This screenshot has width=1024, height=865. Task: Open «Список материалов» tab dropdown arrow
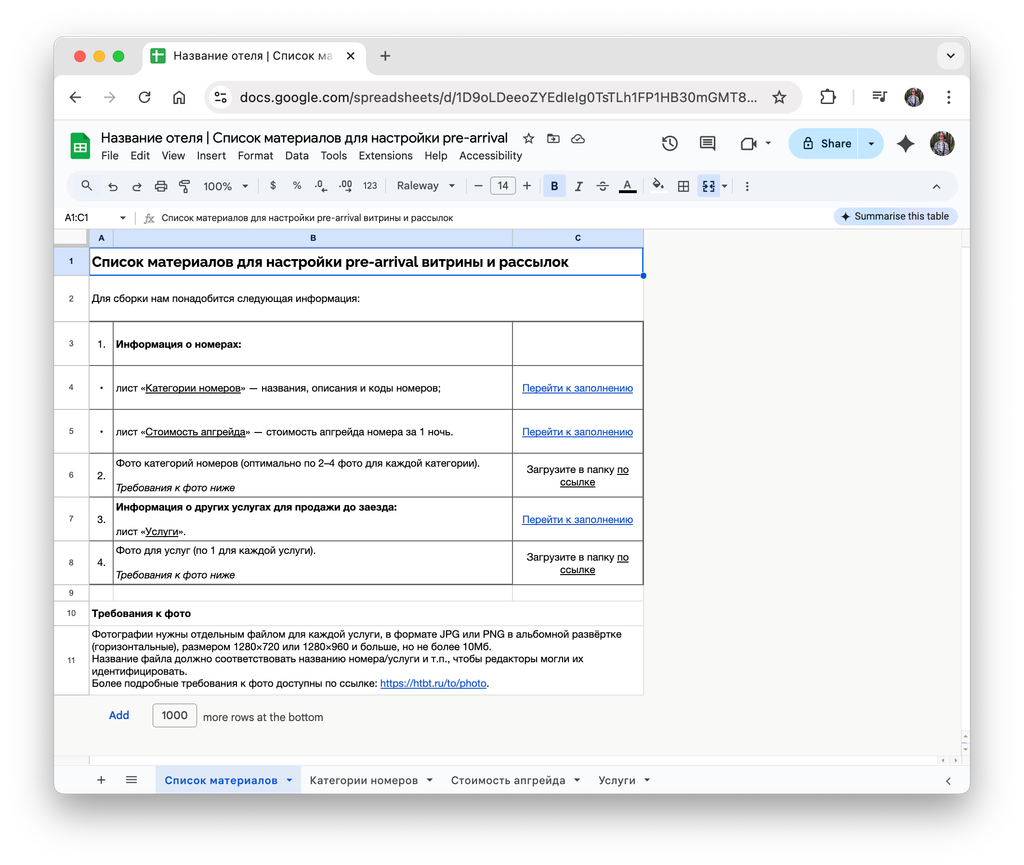289,780
